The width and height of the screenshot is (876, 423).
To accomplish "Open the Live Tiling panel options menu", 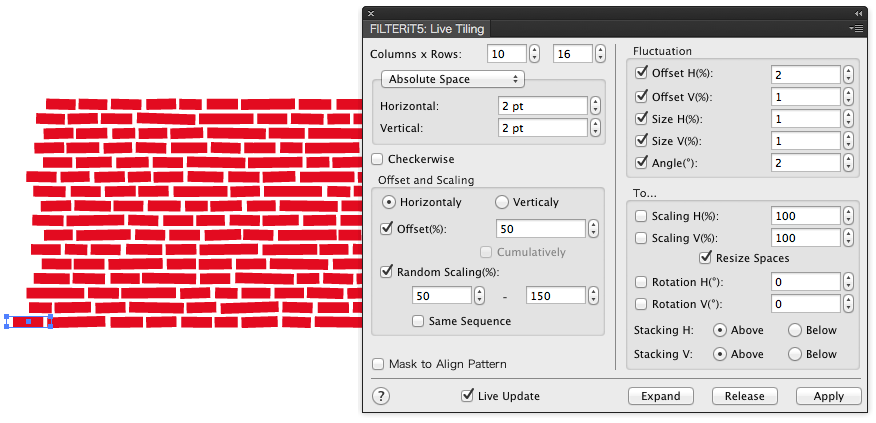I will pyautogui.click(x=857, y=29).
